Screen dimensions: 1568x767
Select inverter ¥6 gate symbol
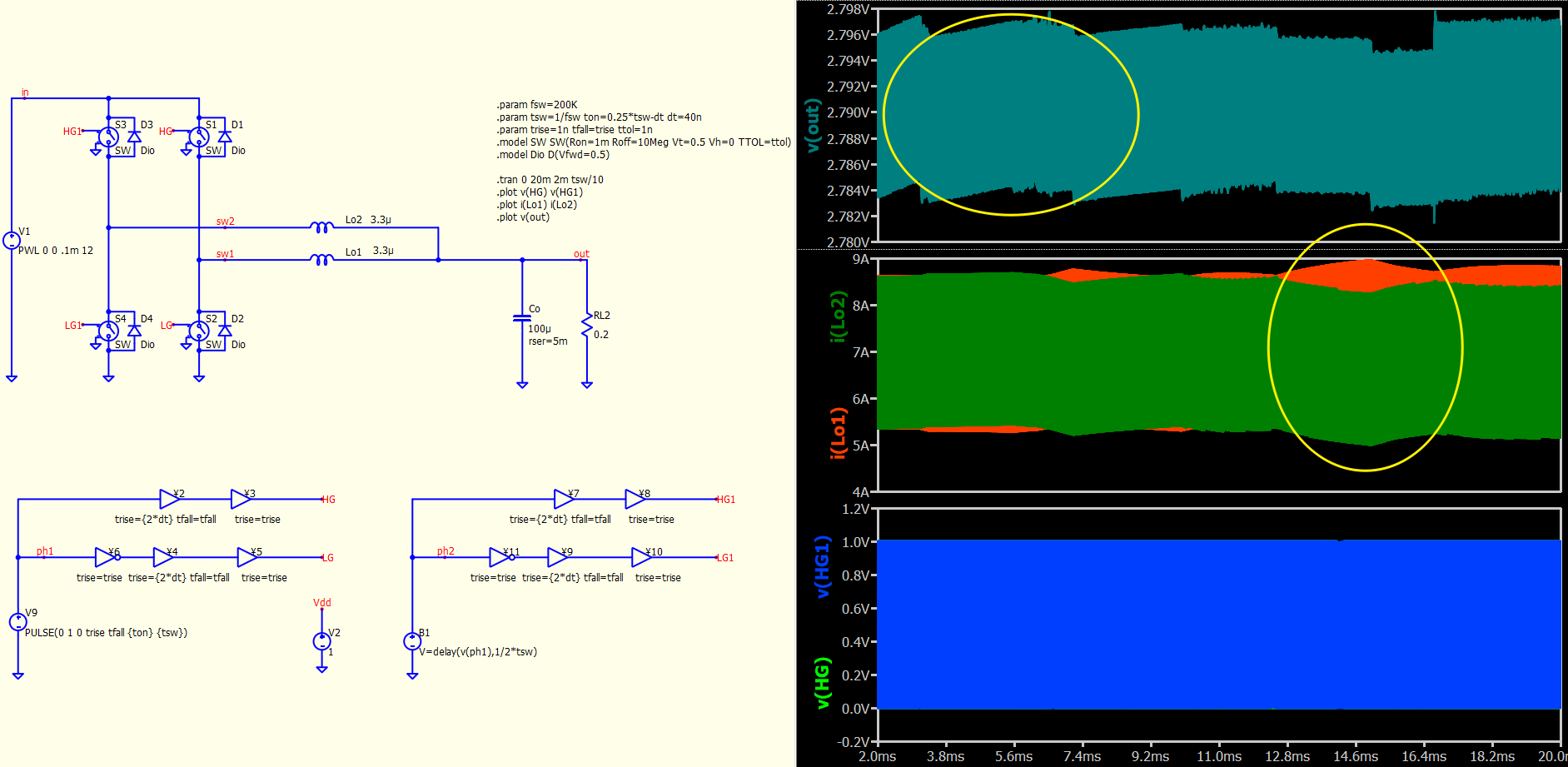tap(107, 557)
